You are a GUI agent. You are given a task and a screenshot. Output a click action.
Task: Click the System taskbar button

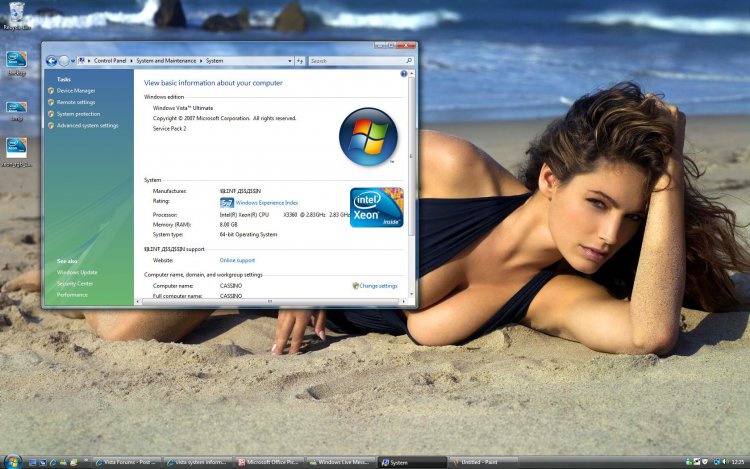(412, 462)
